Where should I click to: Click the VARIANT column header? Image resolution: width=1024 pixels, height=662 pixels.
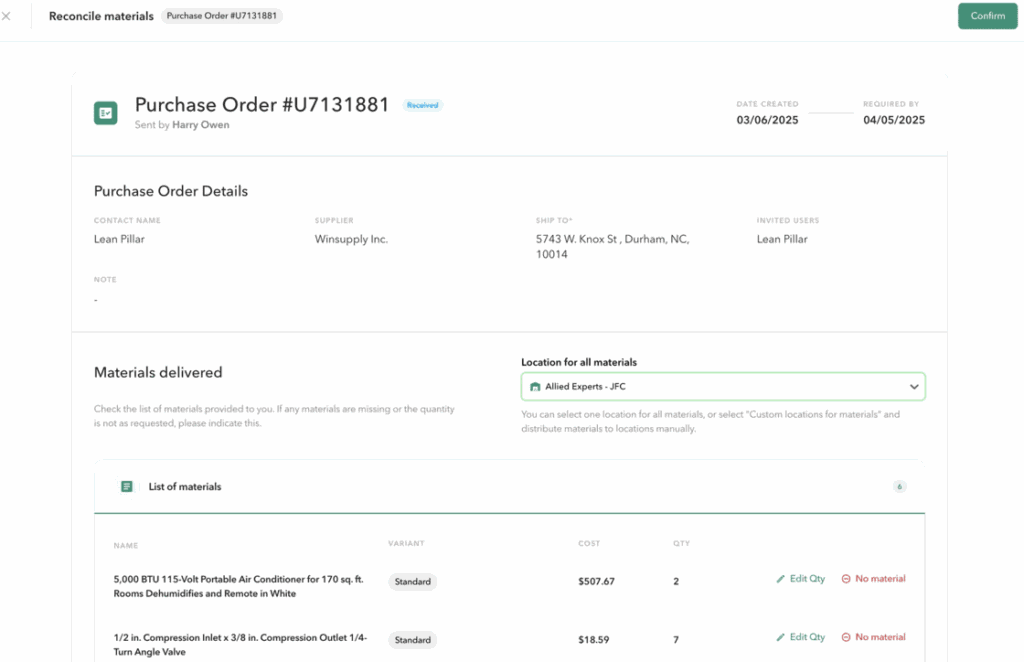[406, 543]
